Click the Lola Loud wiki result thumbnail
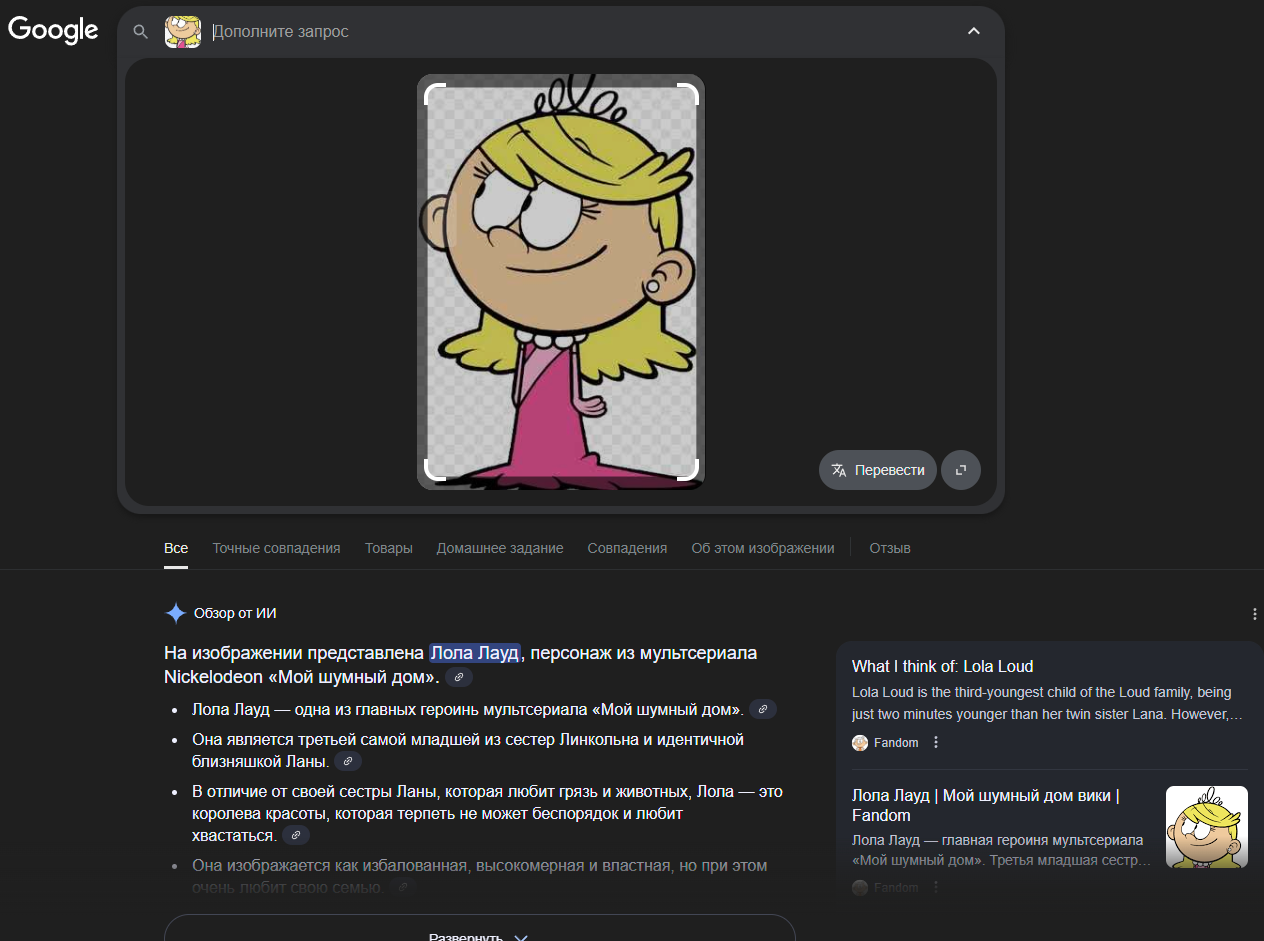Viewport: 1264px width, 941px height. 1207,827
